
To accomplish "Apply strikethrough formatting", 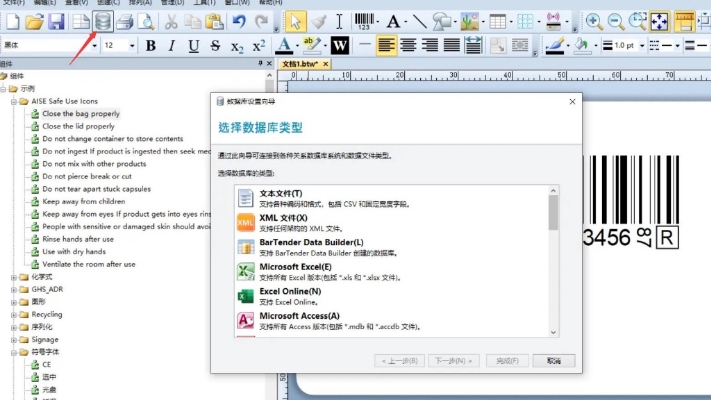I will (215, 45).
